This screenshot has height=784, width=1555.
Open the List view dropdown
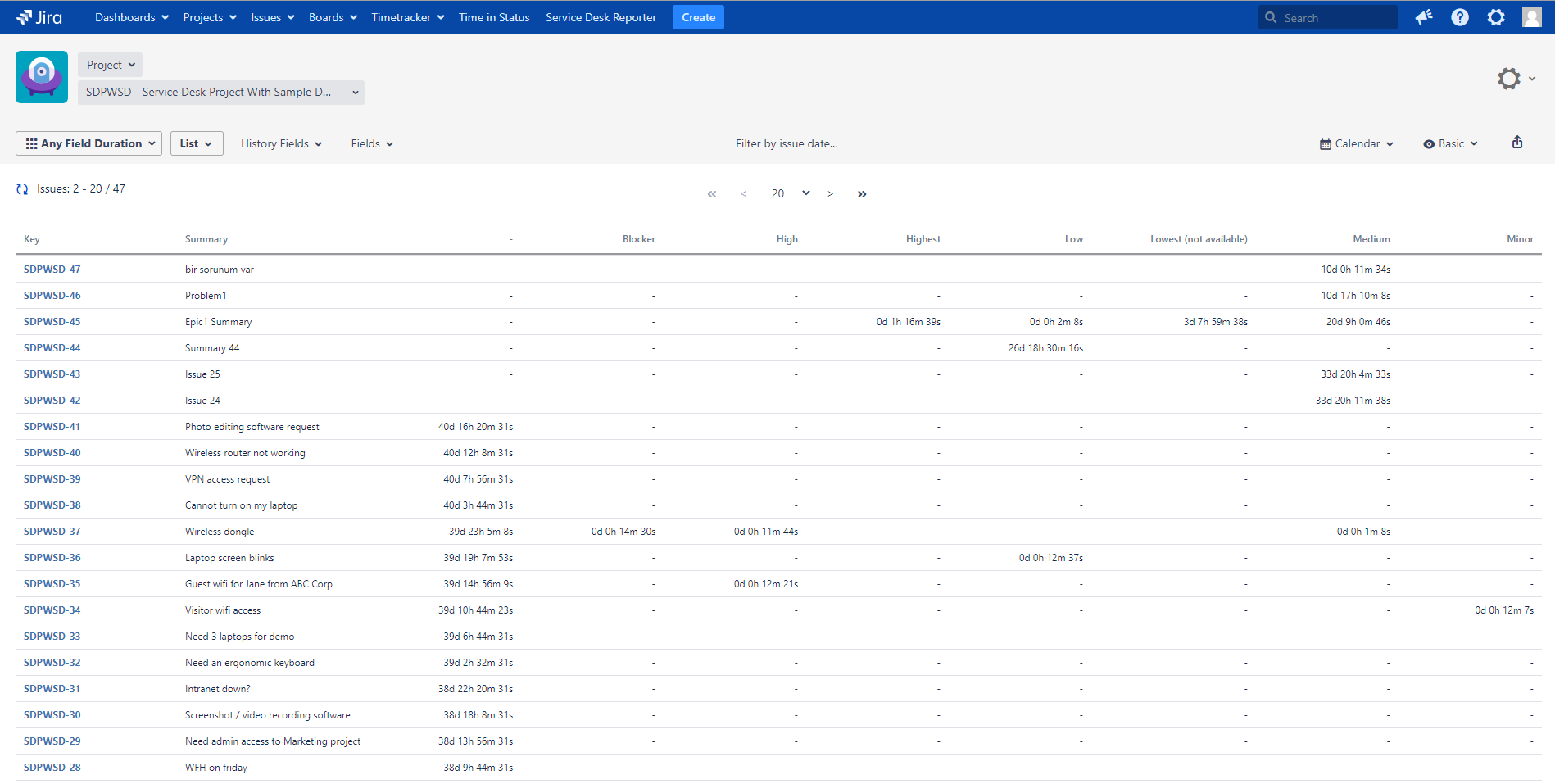pos(197,143)
